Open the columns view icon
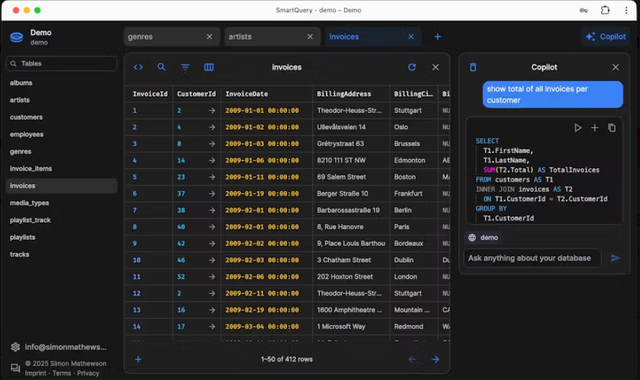Screen dimensions: 640x380 [x=209, y=67]
